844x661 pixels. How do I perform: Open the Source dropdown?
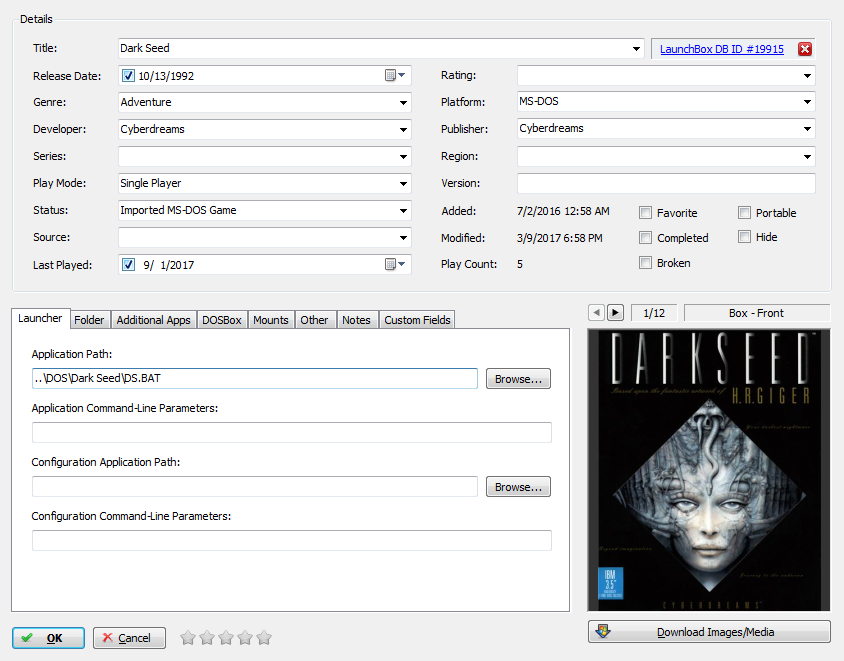(x=403, y=237)
